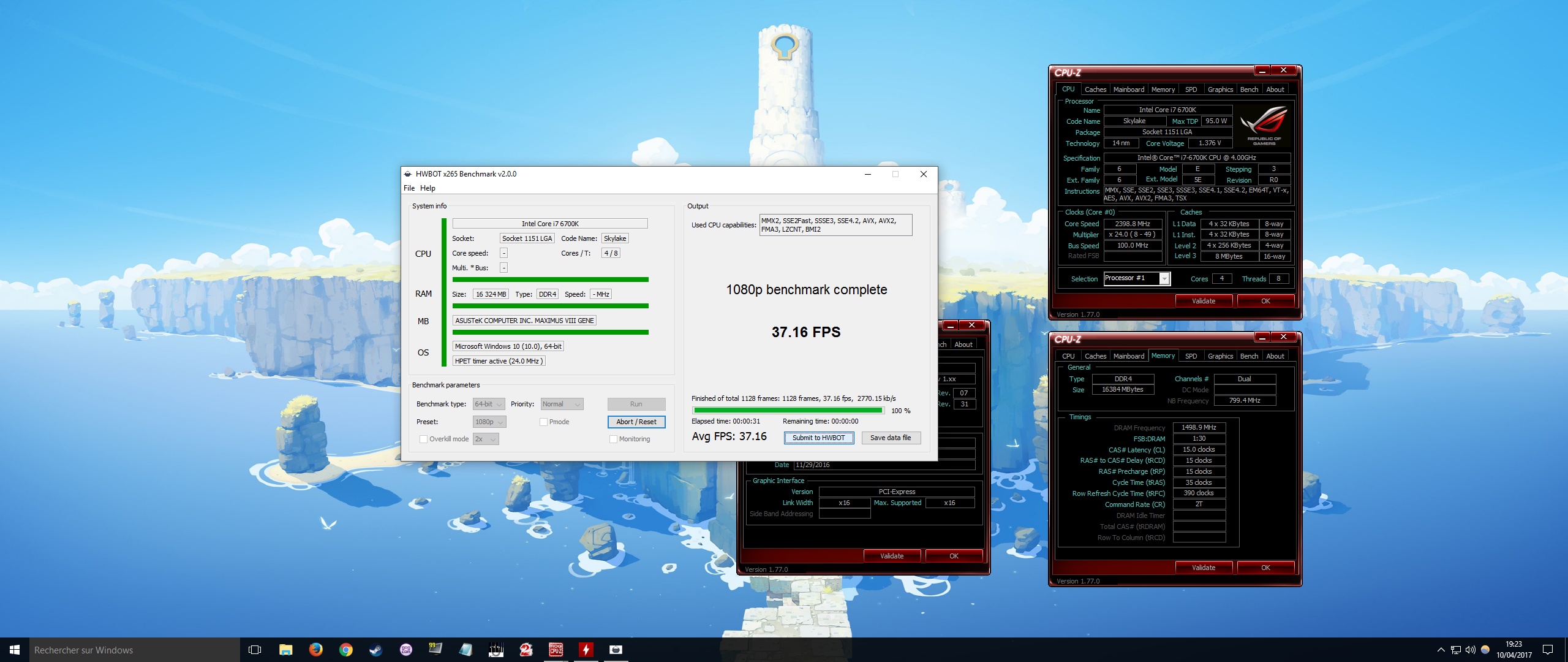Open the volume control tray icon

point(1470,650)
